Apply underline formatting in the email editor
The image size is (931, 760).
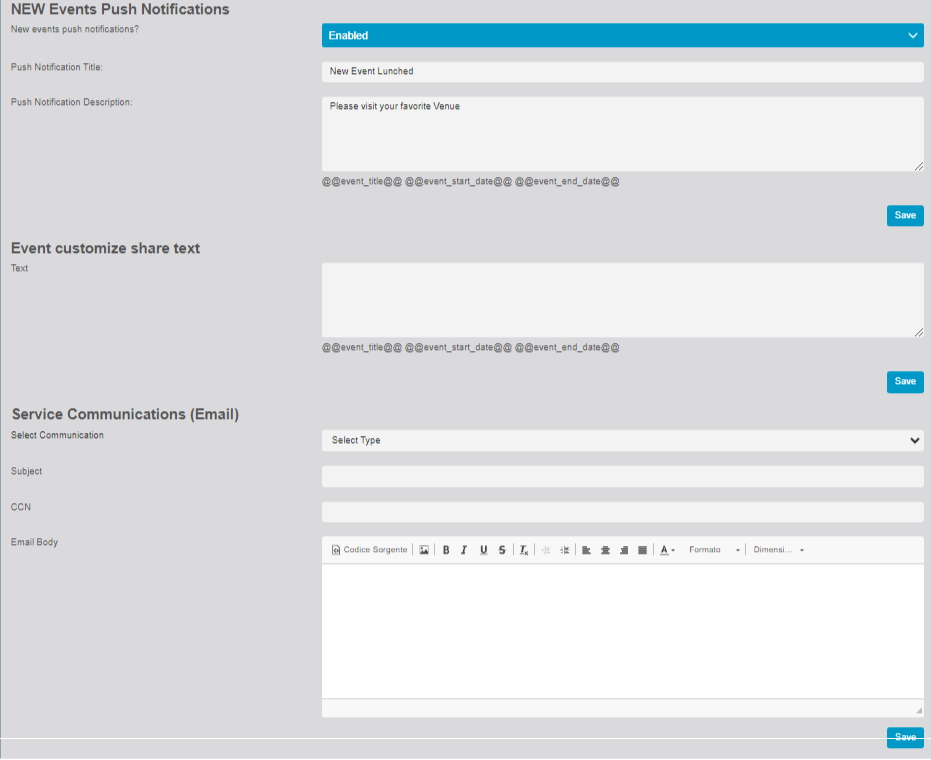click(x=483, y=550)
